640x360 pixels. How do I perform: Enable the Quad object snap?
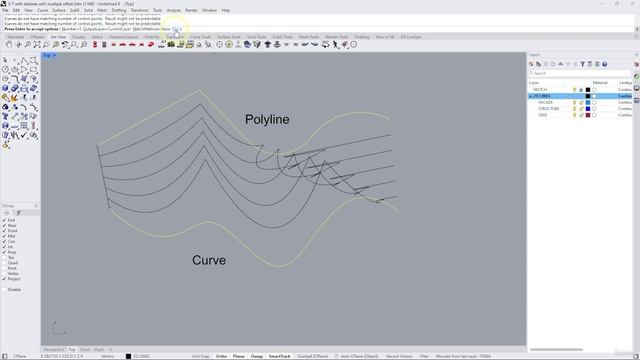(4, 263)
